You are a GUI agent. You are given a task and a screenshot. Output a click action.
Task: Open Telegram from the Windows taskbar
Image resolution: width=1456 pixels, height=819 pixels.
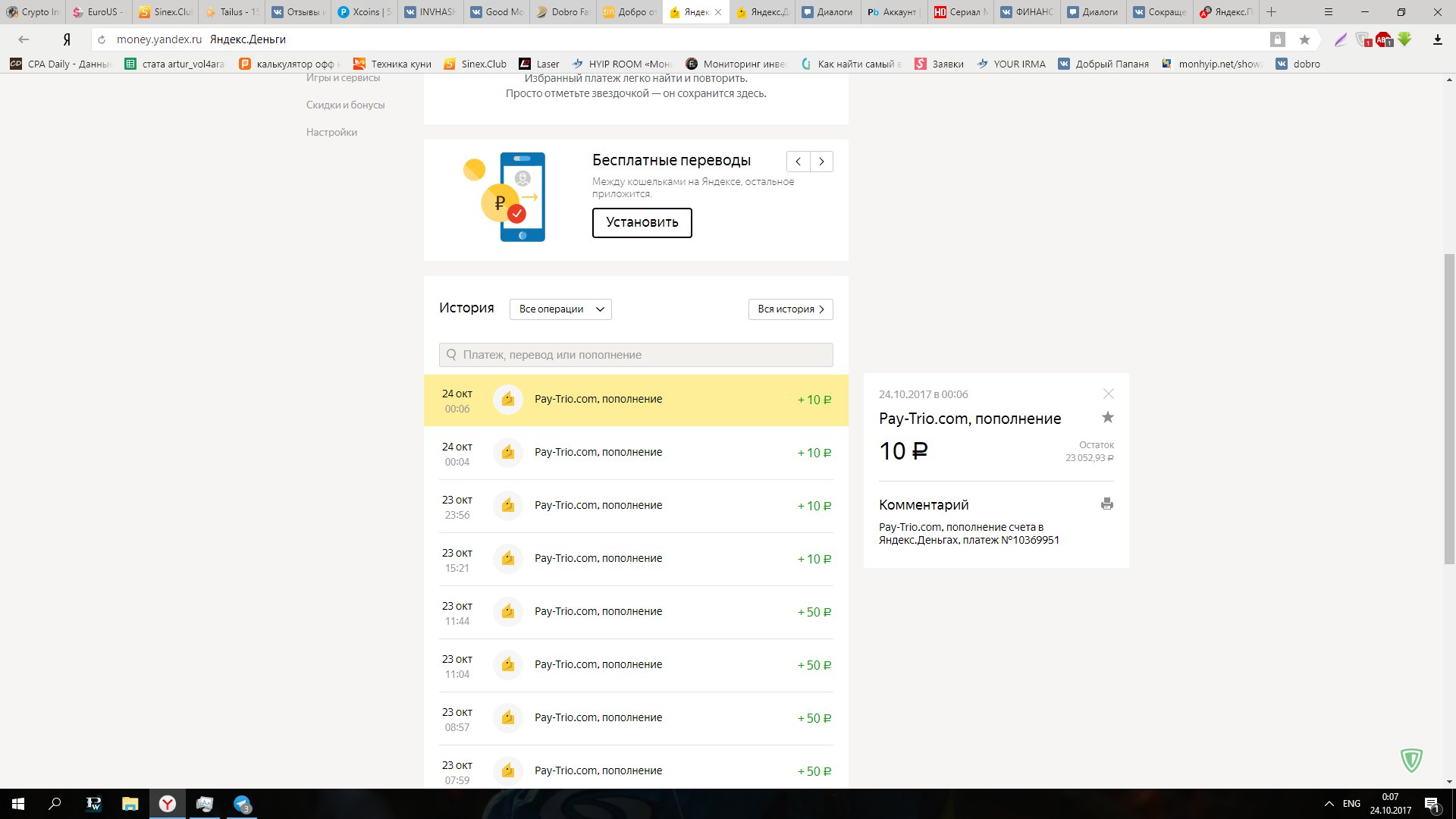click(x=242, y=804)
